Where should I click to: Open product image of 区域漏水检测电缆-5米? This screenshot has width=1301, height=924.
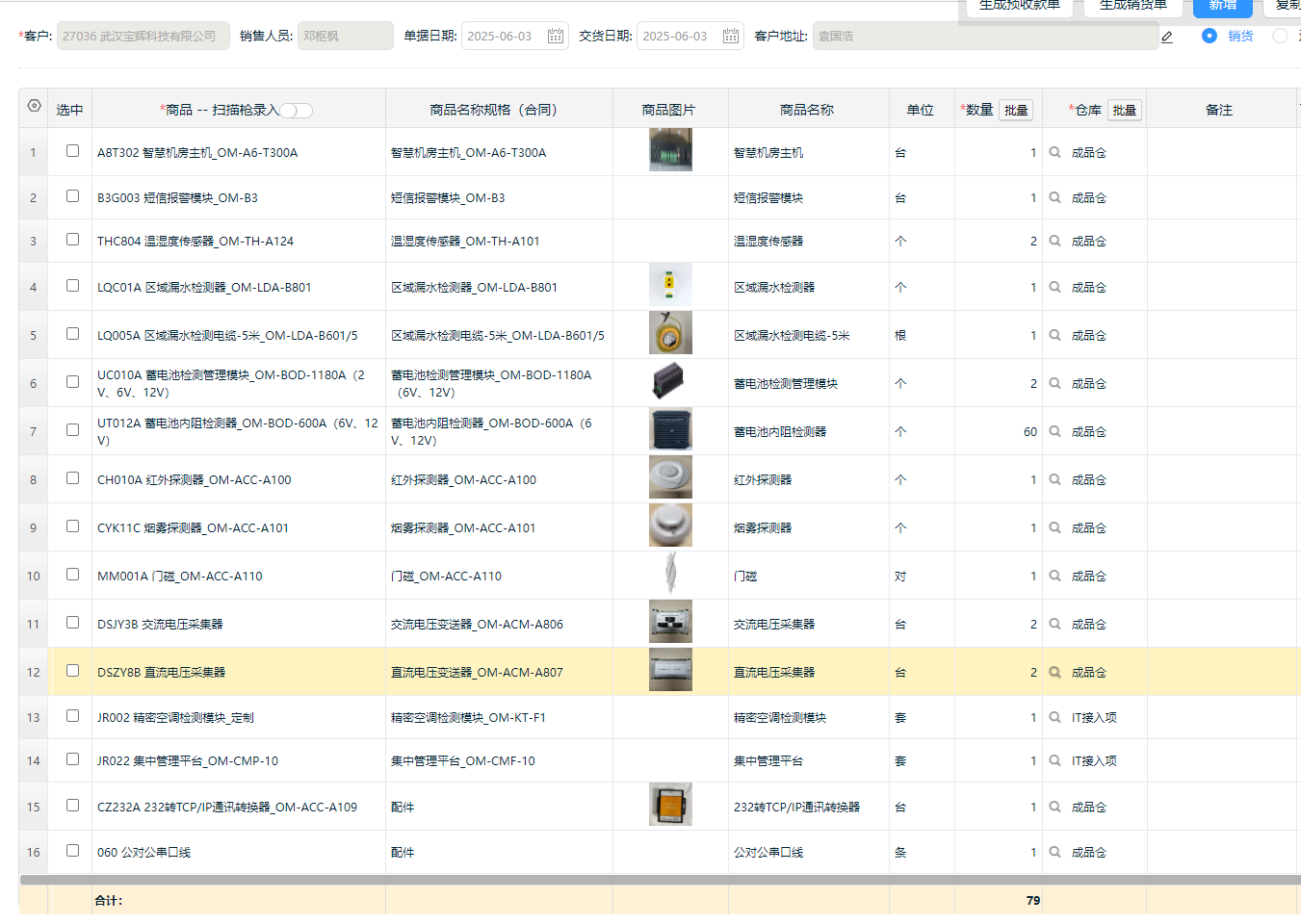tap(670, 333)
